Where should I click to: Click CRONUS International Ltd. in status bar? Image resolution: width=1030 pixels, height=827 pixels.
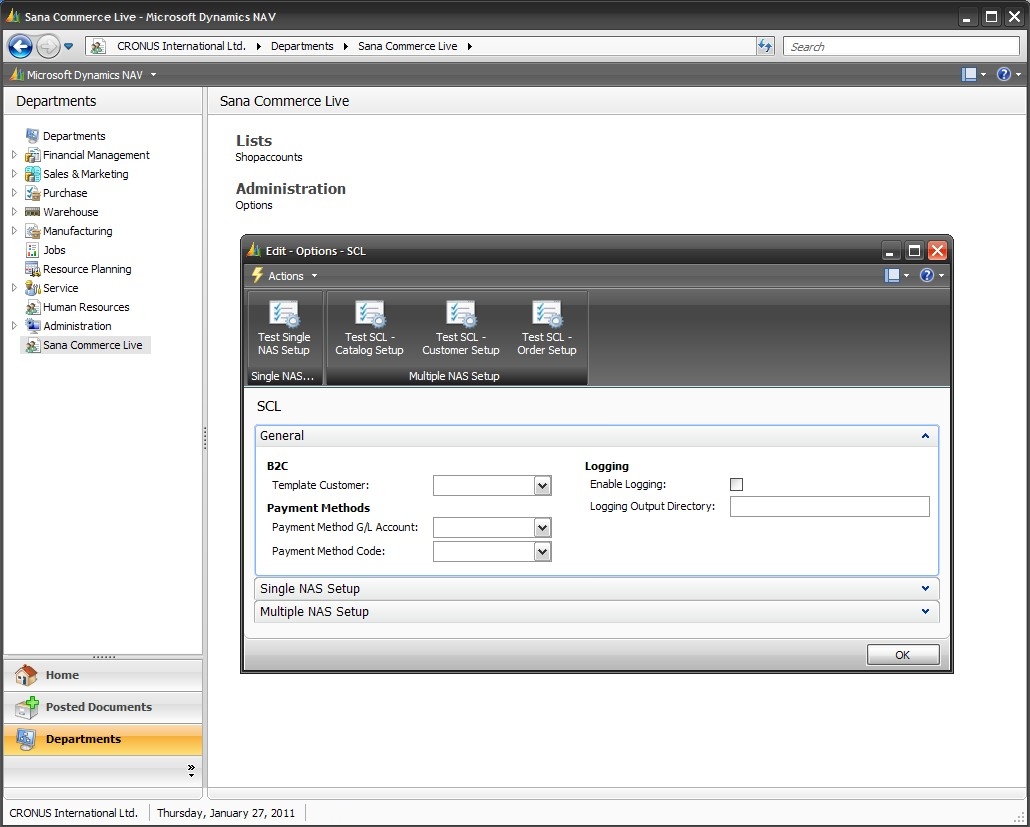(x=74, y=813)
